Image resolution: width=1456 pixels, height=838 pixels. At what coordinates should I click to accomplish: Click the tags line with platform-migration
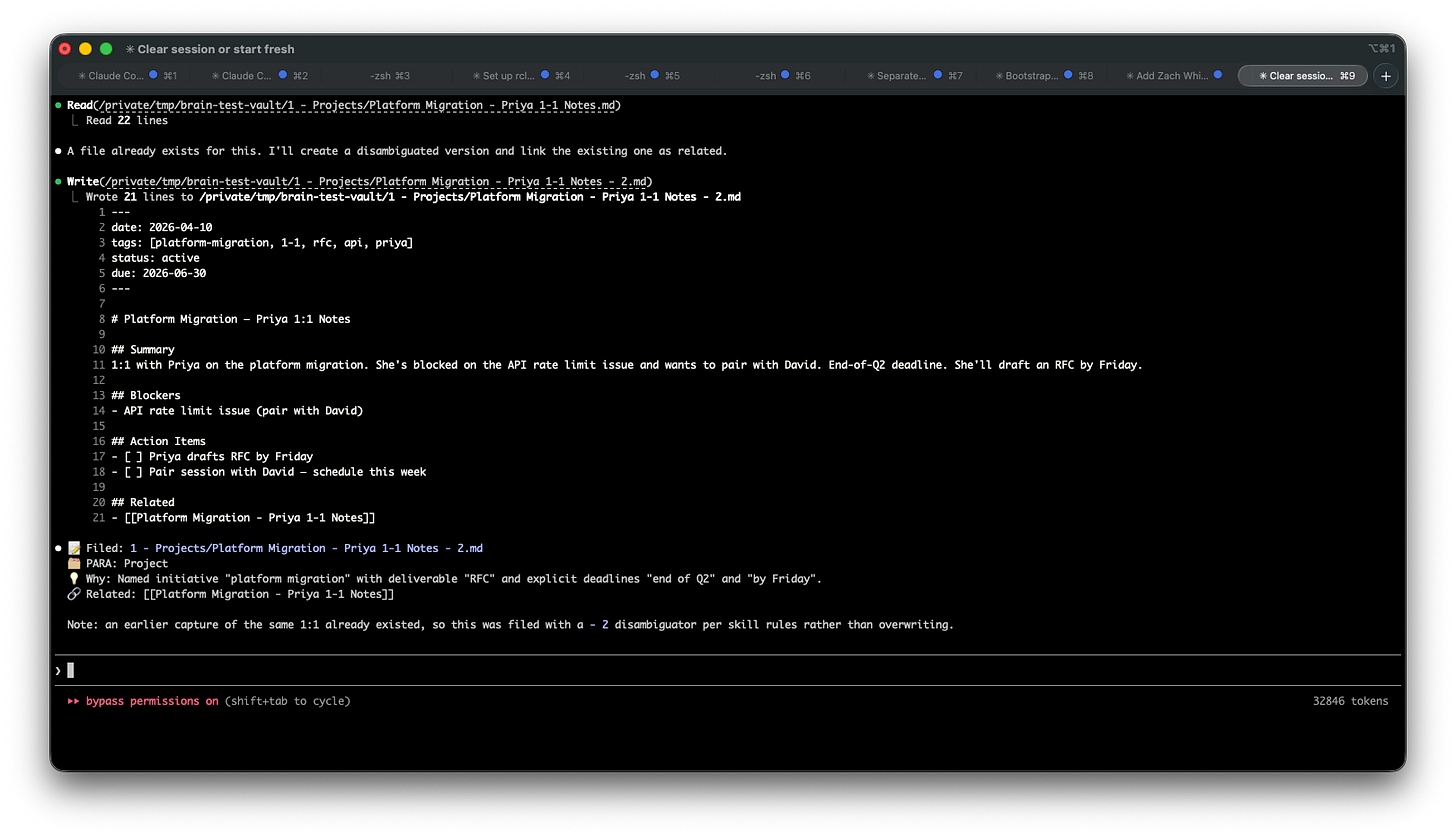tap(262, 243)
